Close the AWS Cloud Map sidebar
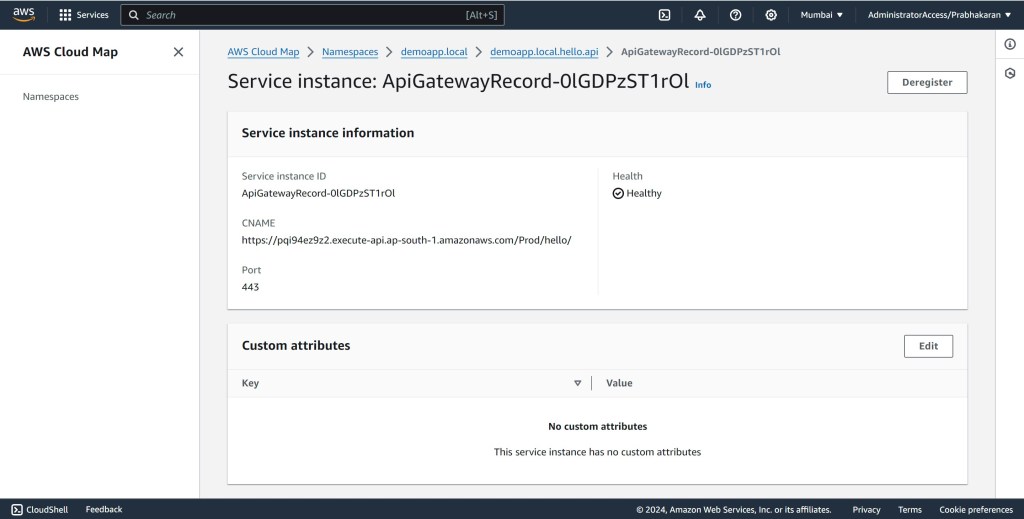The image size is (1024, 519). [x=178, y=52]
